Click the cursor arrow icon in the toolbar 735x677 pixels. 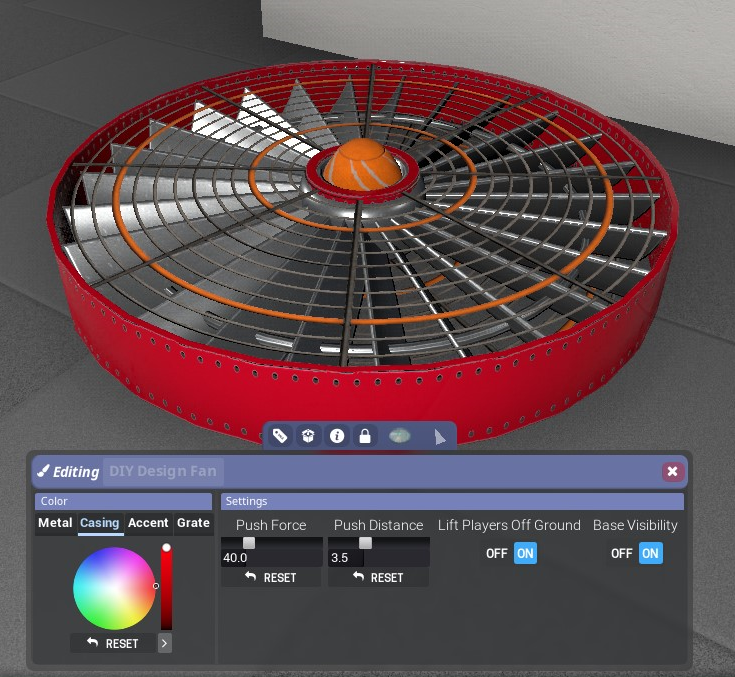[439, 437]
